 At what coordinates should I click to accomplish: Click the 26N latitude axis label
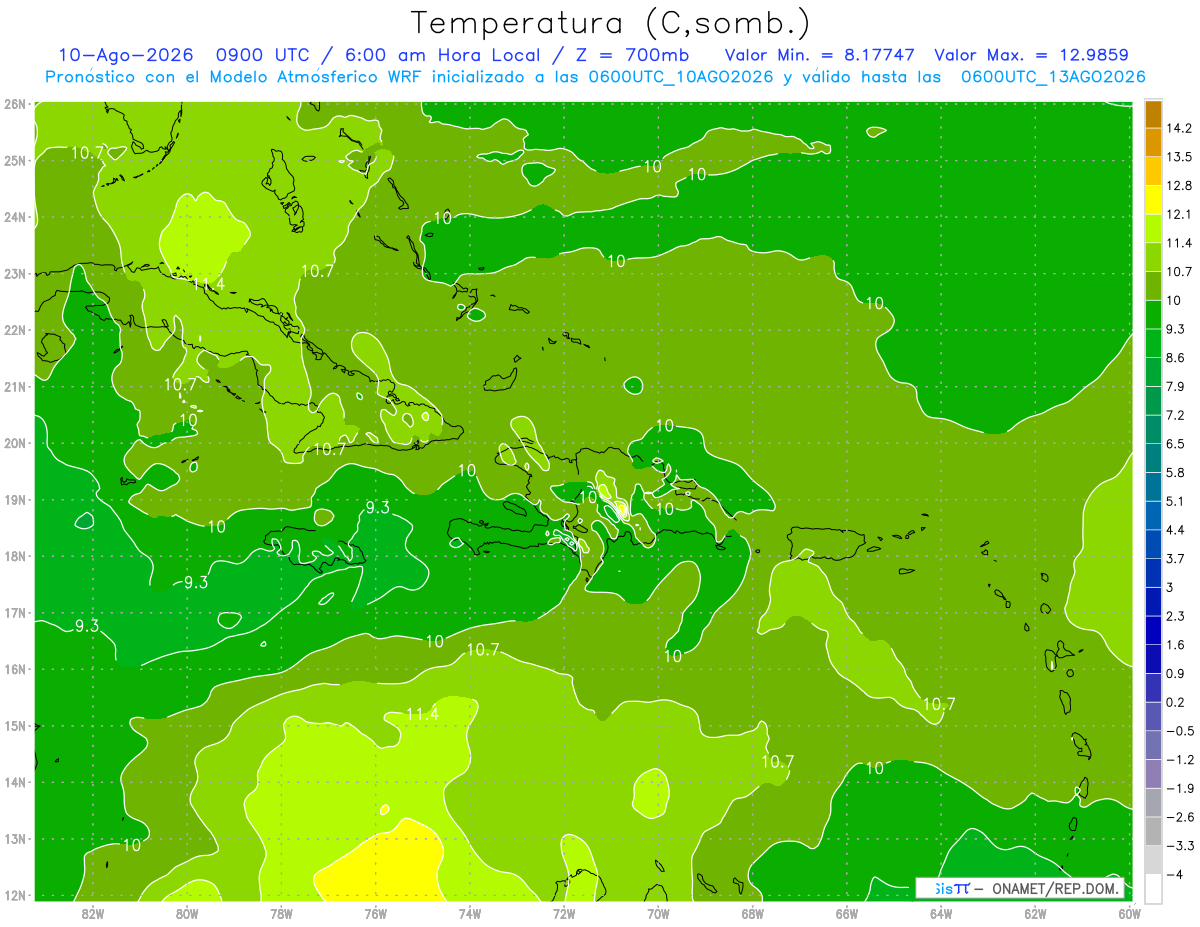tap(14, 104)
